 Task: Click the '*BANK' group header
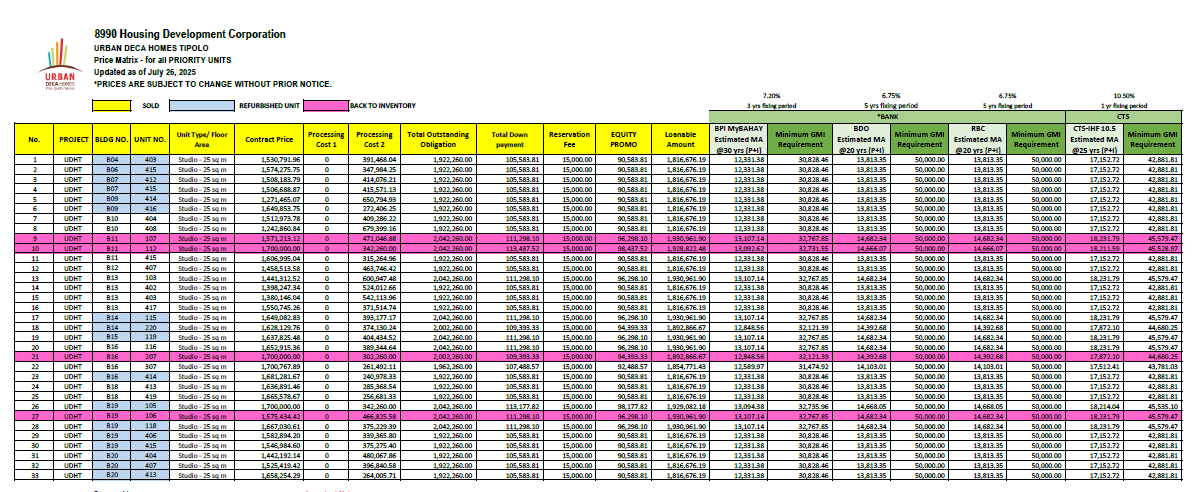(888, 116)
